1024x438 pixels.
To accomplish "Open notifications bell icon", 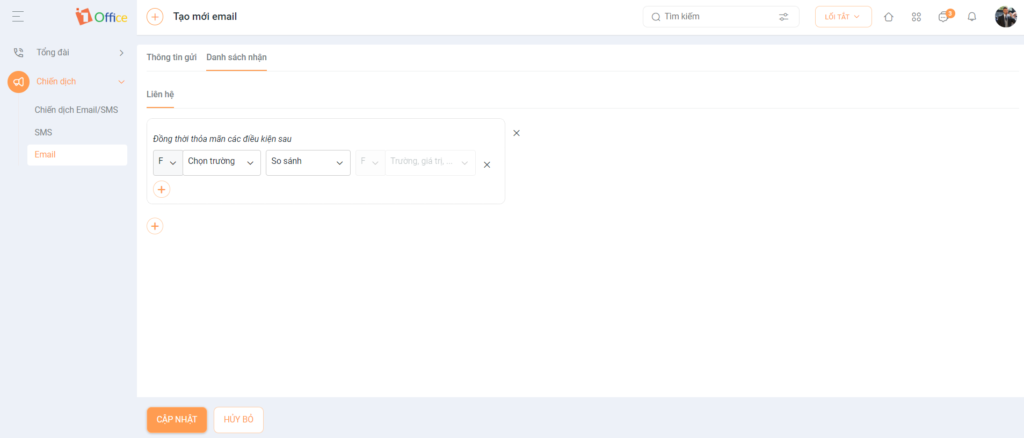I will (972, 17).
